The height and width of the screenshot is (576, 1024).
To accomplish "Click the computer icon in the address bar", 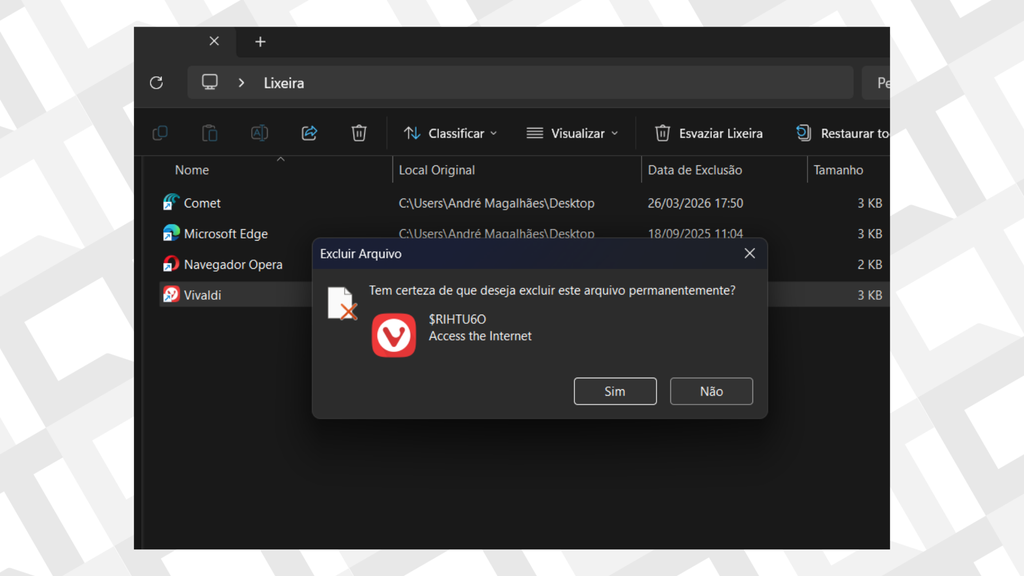I will point(210,82).
